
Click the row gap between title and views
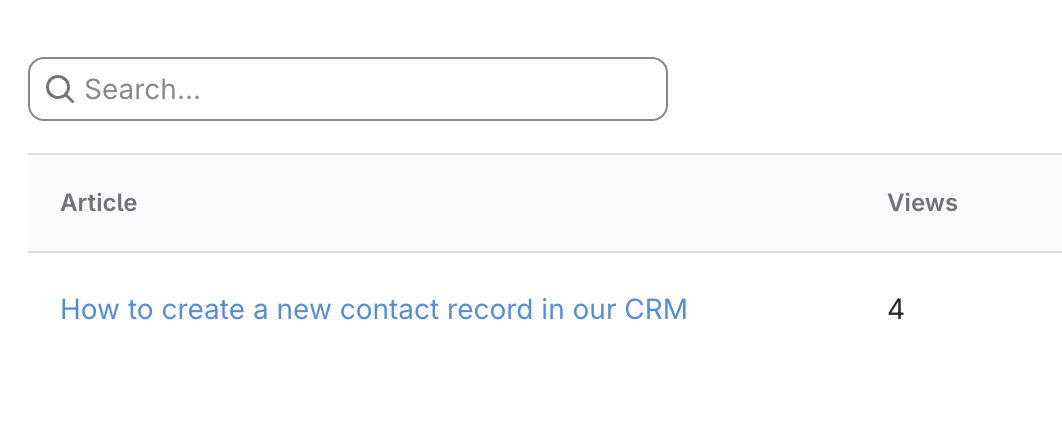(x=790, y=310)
